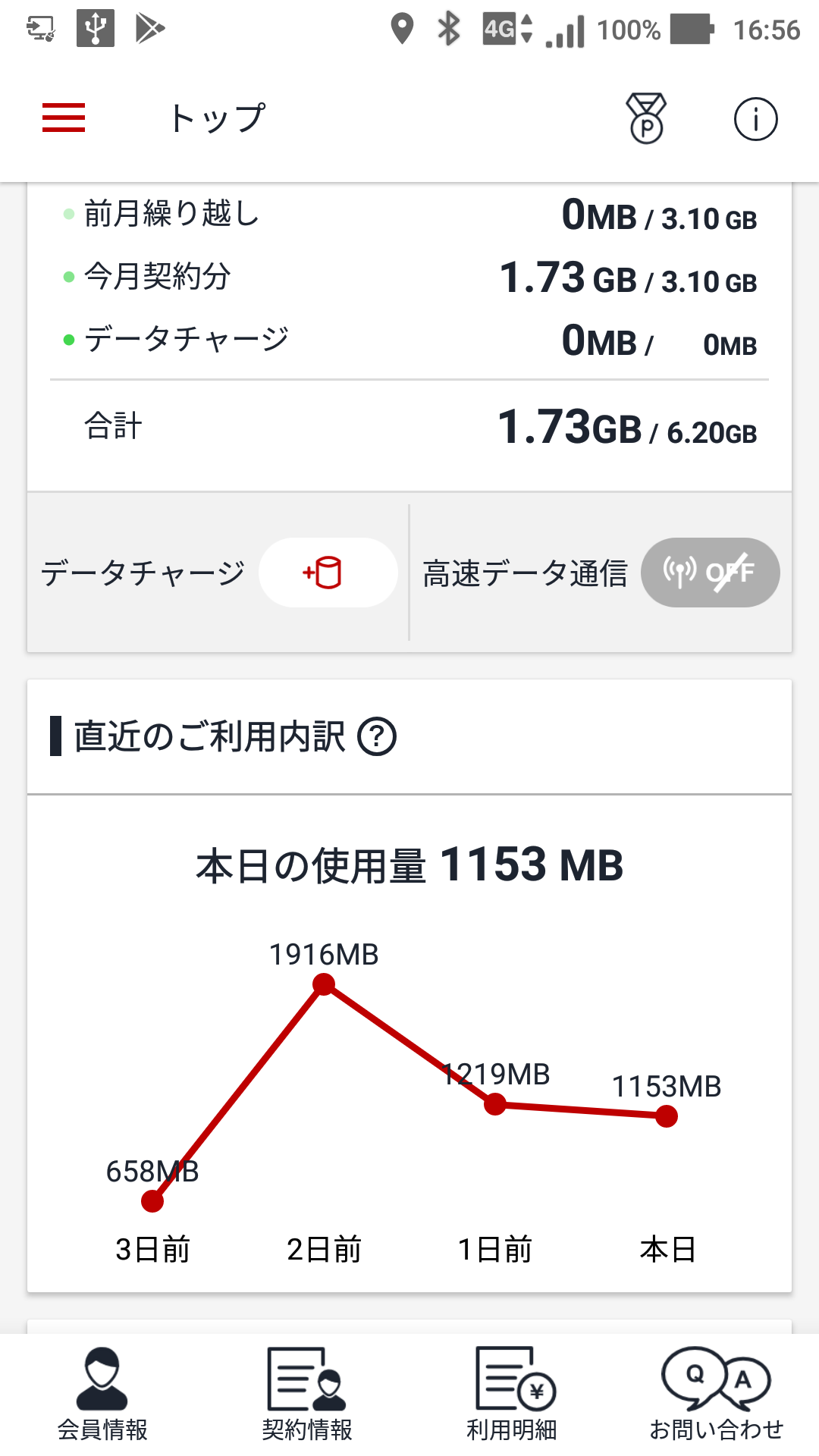Open help for 直近のご利用内訳

pos(377,736)
